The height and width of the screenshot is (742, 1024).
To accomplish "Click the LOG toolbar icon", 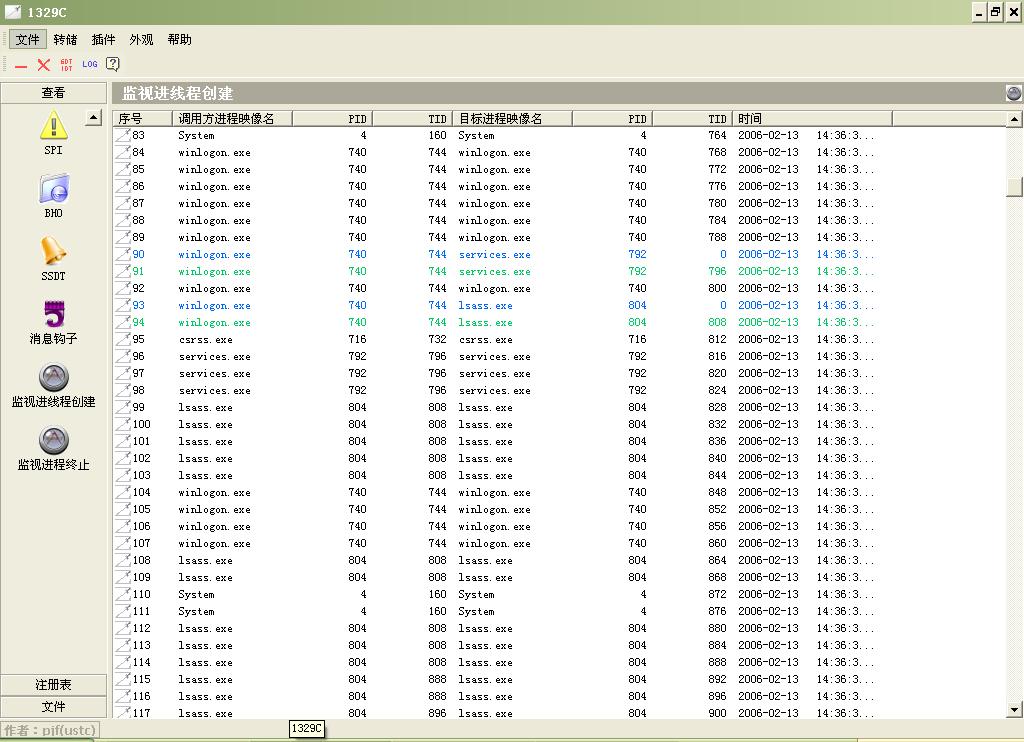I will [90, 64].
